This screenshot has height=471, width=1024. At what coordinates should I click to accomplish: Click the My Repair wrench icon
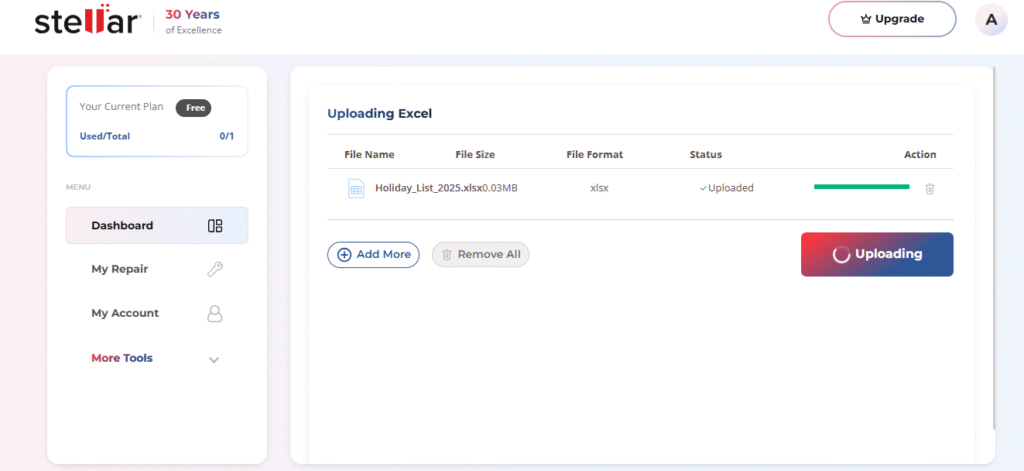[x=215, y=269]
